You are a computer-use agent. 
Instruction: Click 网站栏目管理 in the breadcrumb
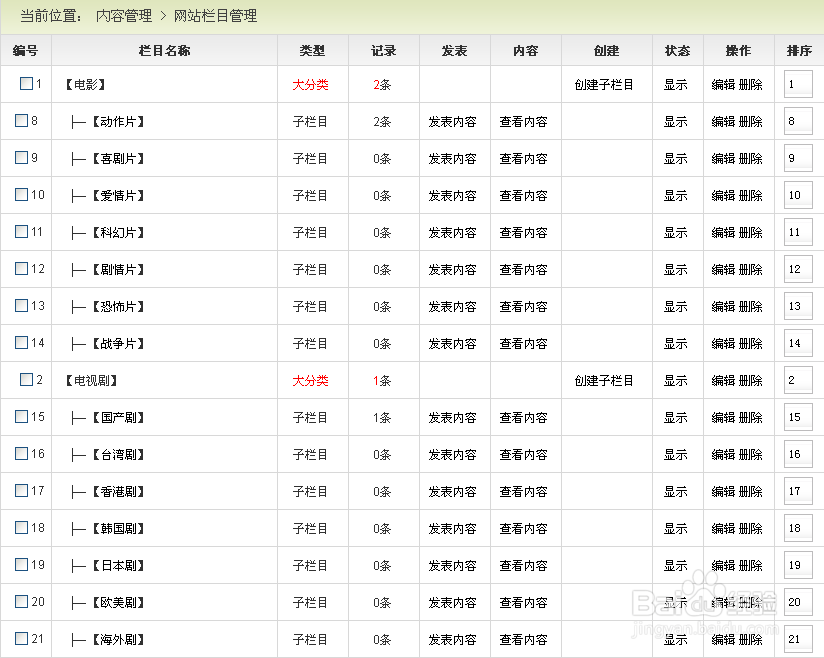click(215, 16)
